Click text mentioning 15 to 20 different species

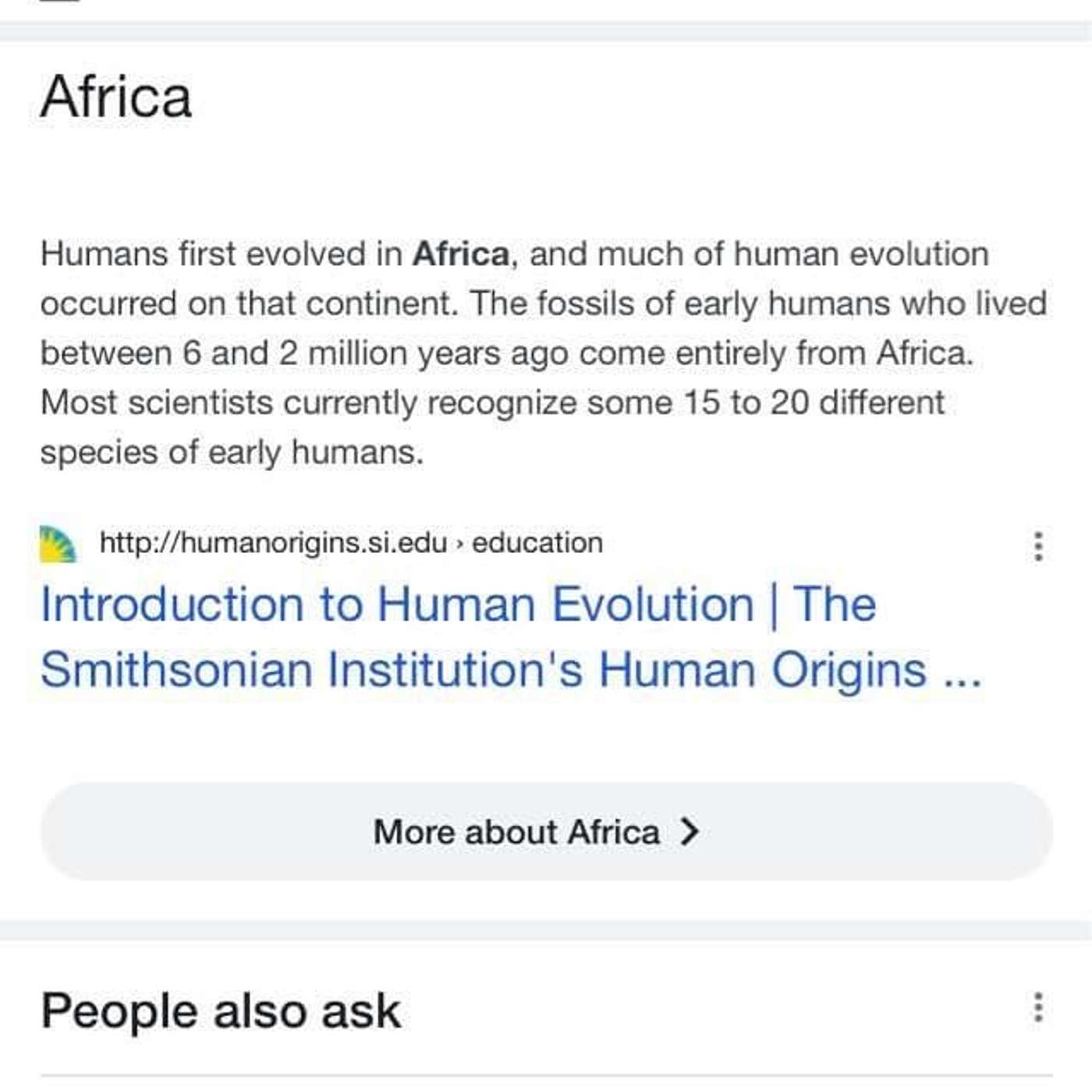pyautogui.click(x=492, y=427)
